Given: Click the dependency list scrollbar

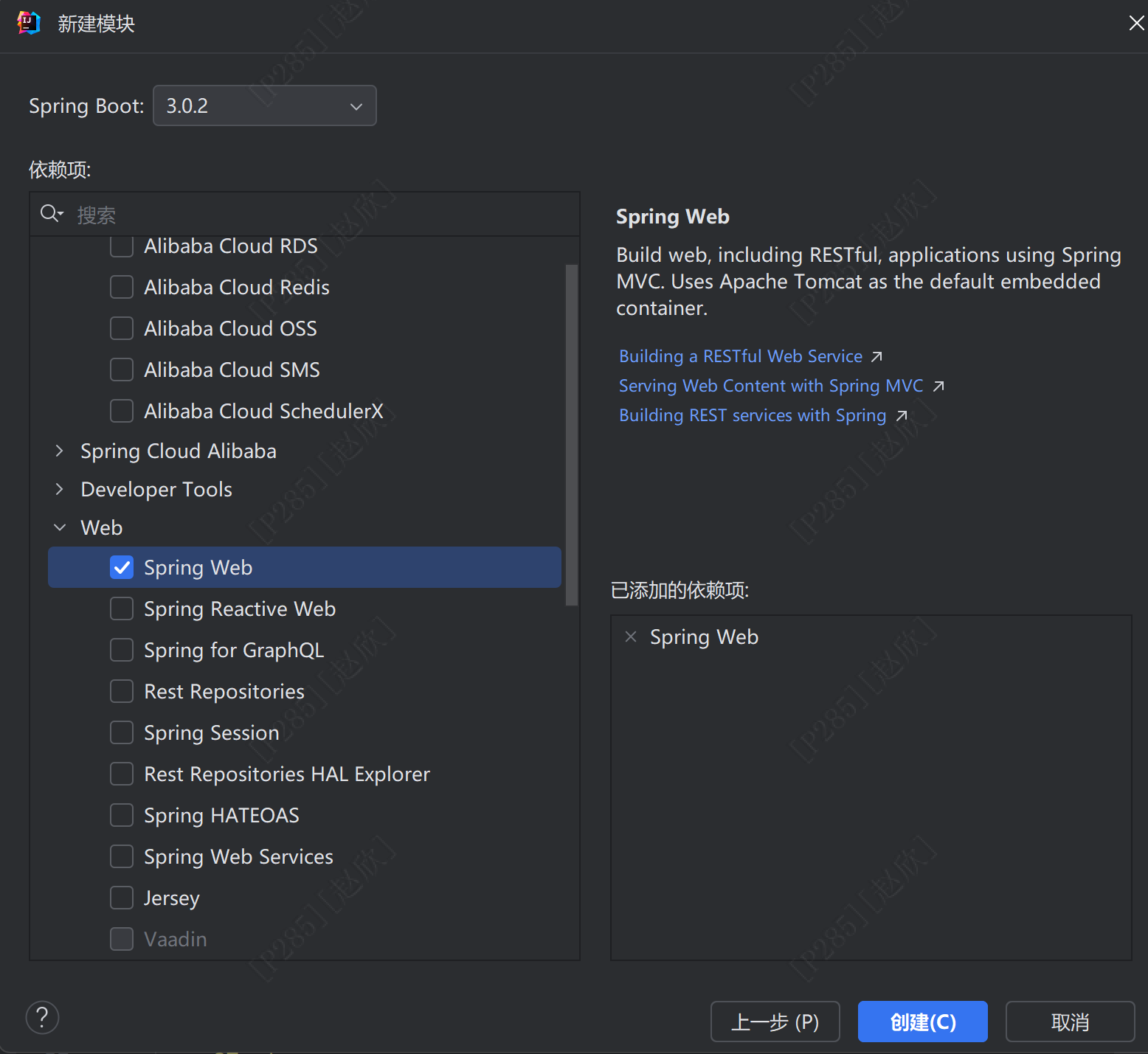Looking at the screenshot, I should (571, 435).
